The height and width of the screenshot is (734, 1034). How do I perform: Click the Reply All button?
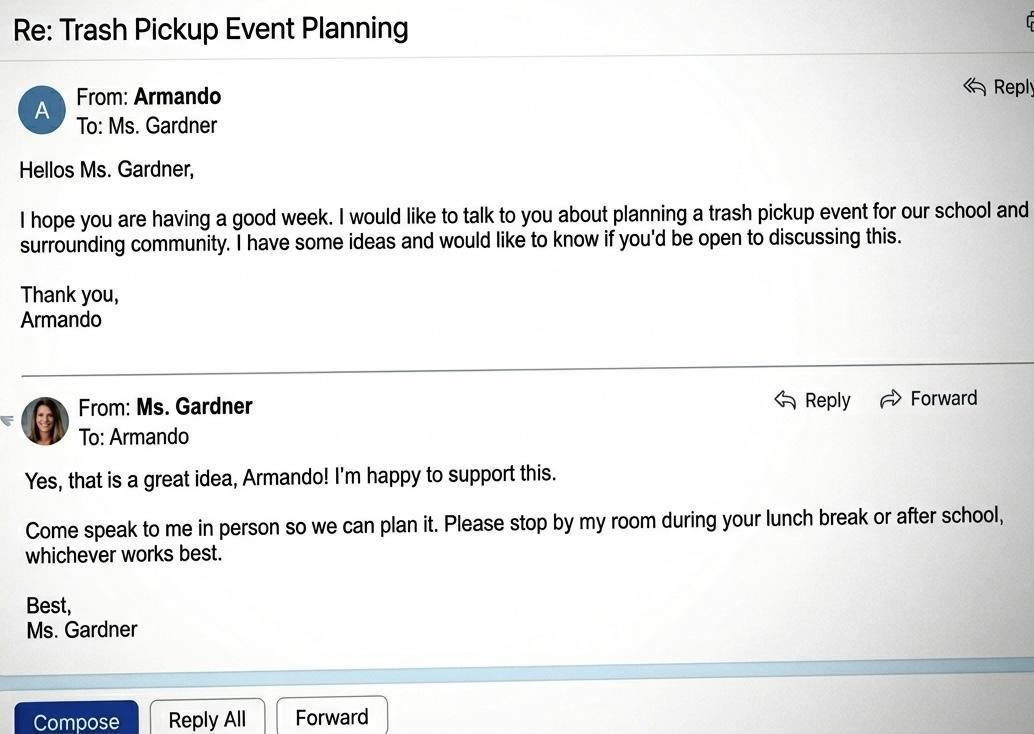[207, 719]
